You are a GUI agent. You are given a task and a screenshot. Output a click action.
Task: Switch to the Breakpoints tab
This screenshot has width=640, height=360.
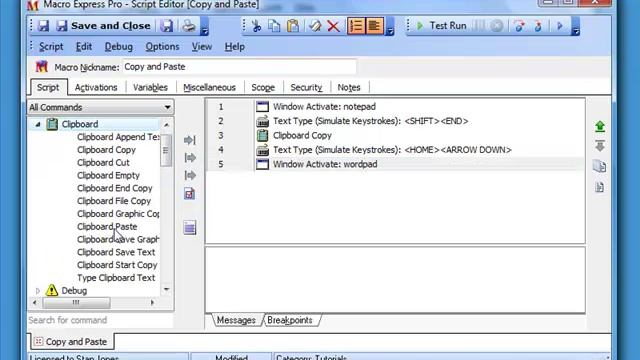[290, 320]
